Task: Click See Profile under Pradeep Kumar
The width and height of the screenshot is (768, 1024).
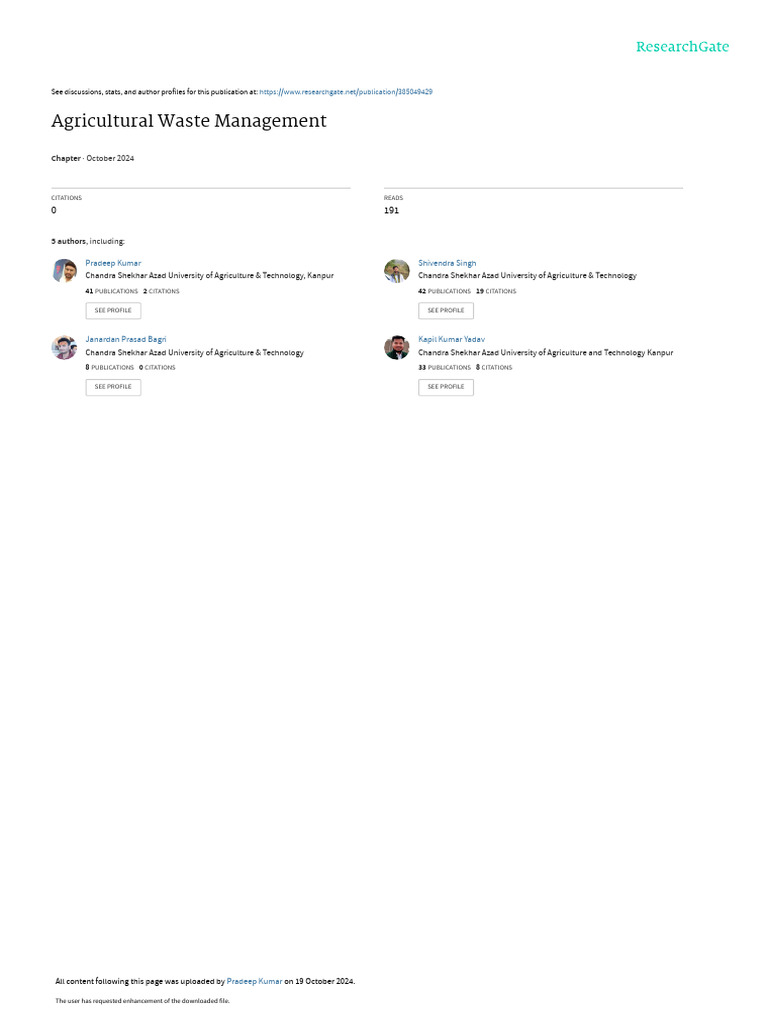Action: 113,310
